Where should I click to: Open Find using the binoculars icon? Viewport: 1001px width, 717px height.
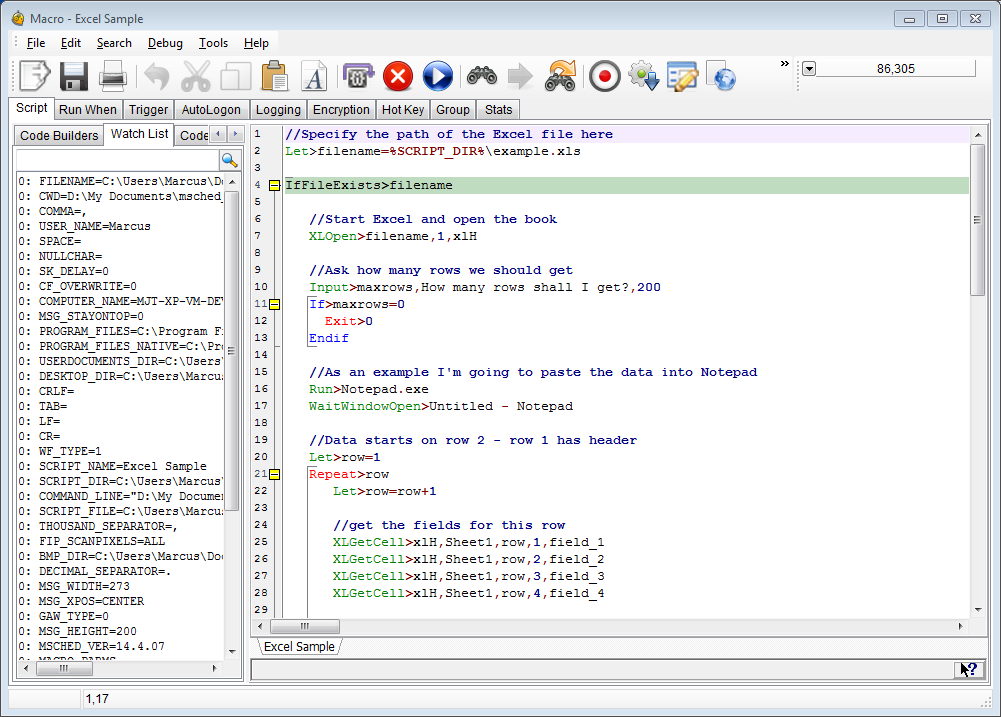481,76
